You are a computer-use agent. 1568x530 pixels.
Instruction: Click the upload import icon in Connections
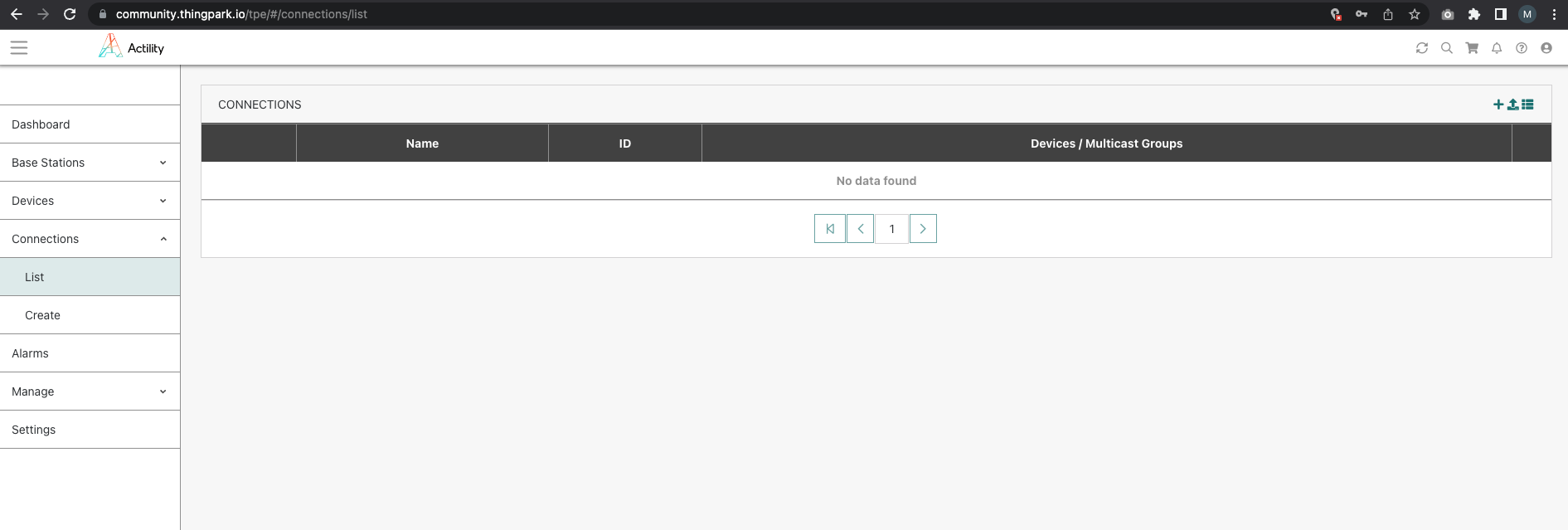(1512, 105)
